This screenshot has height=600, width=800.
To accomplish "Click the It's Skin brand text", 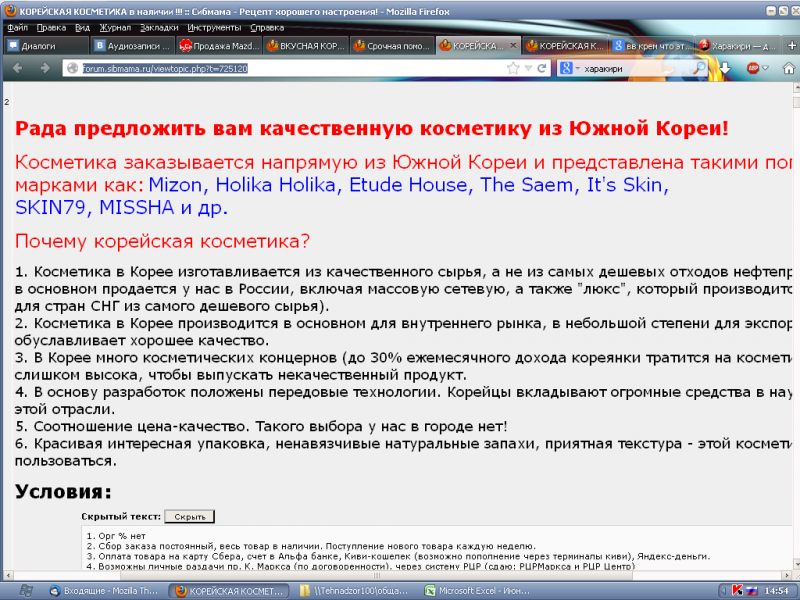I will 624,185.
